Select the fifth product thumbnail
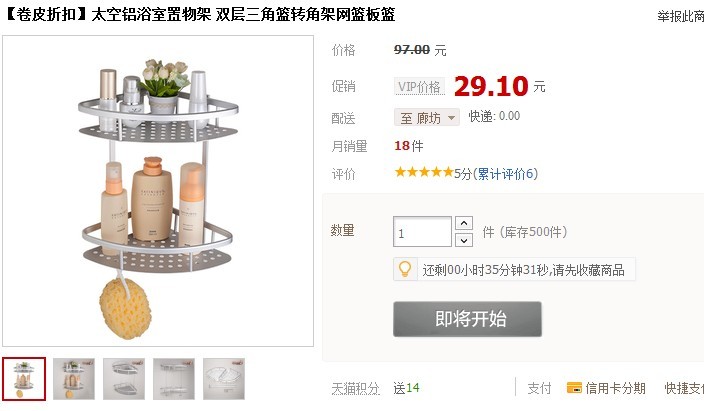Viewport: 704px width, 411px height. coord(224,379)
